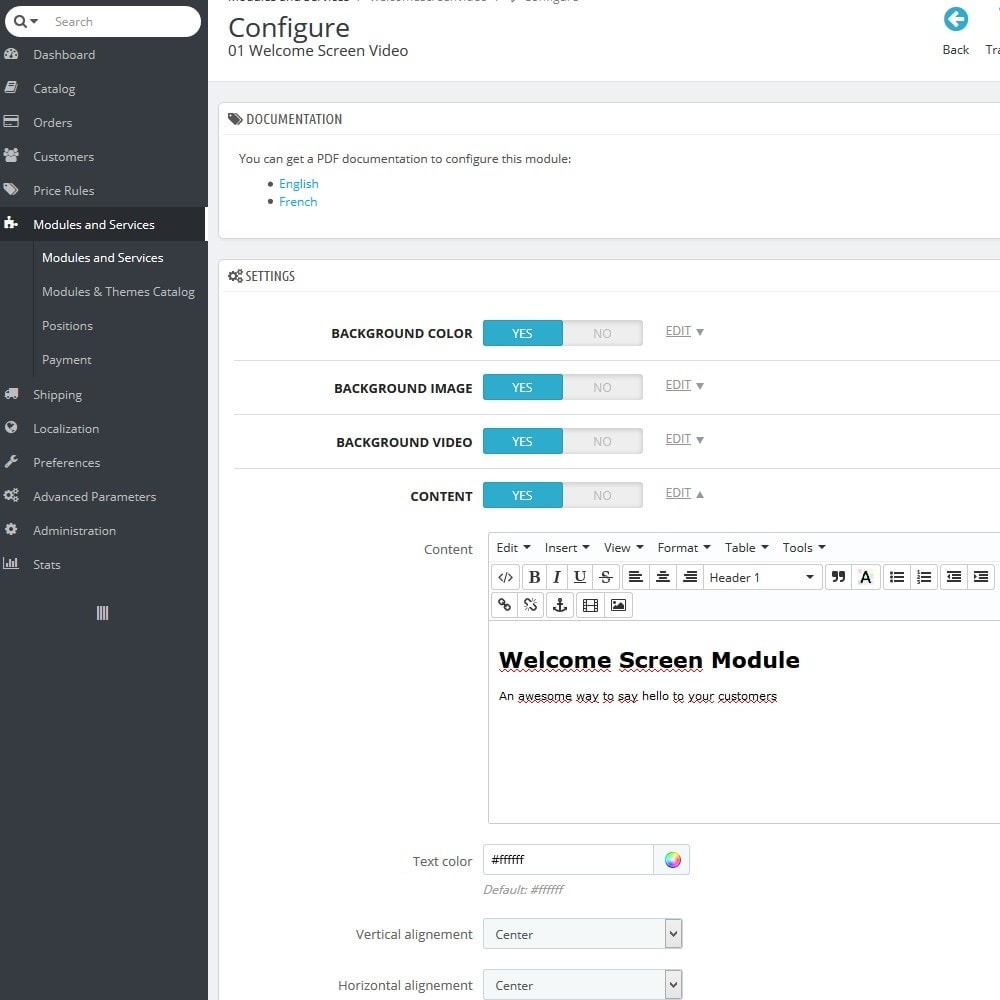
Task: Set Background Color to YES
Action: (x=522, y=334)
